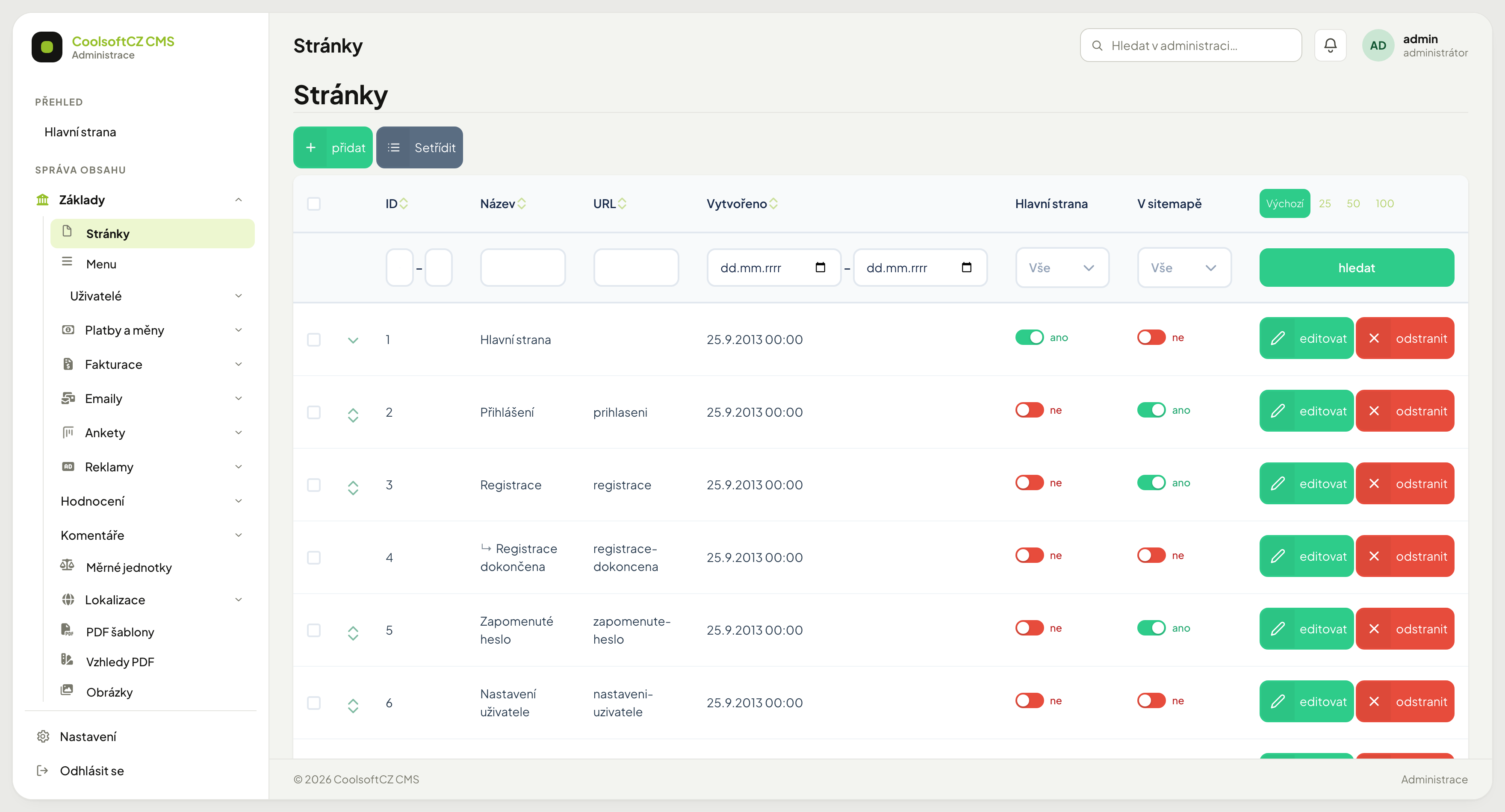Screen dimensions: 1505x812
Task: Click the AD user avatar
Action: pos(1378,46)
